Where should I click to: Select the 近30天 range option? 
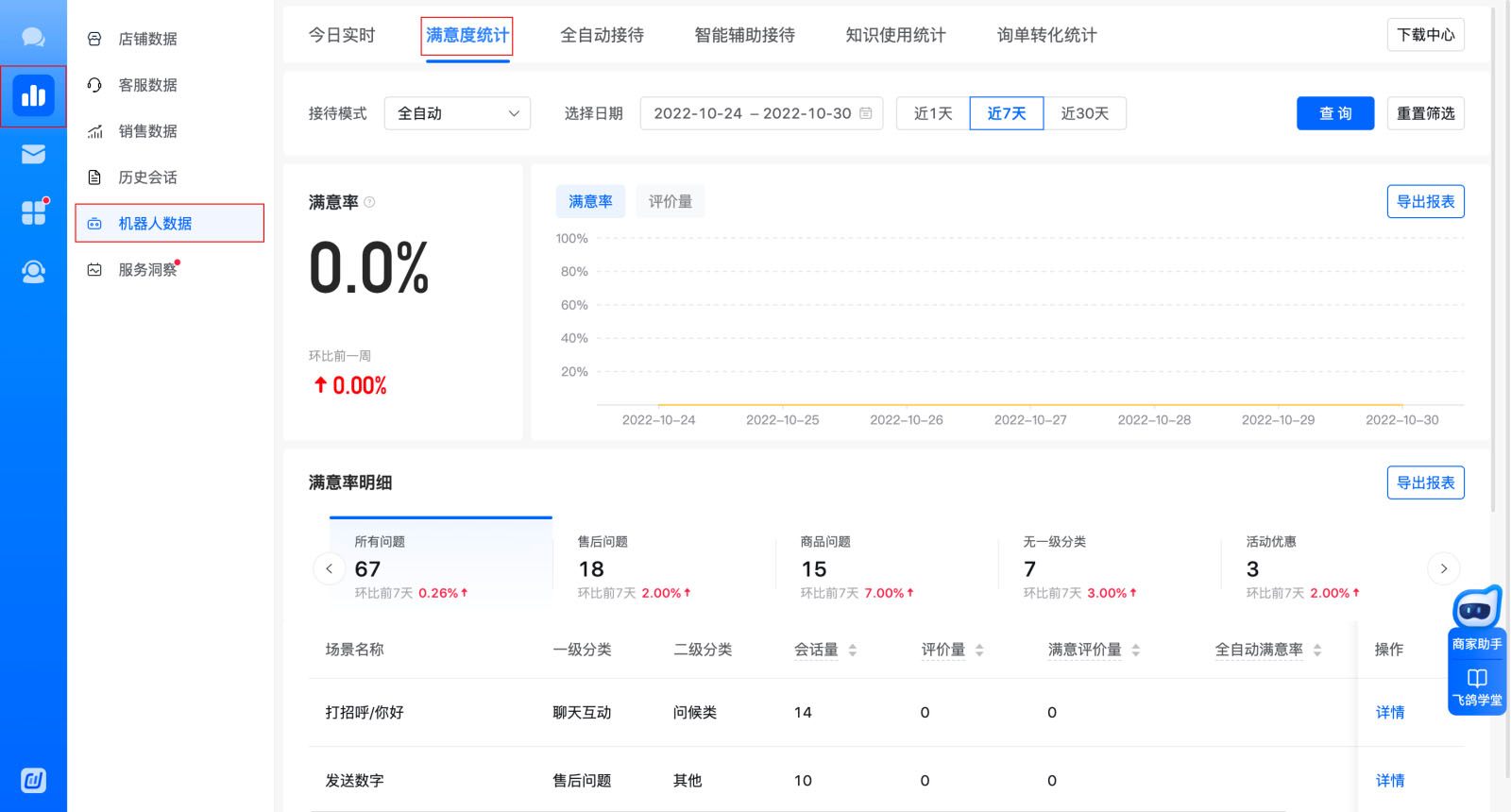click(1084, 113)
